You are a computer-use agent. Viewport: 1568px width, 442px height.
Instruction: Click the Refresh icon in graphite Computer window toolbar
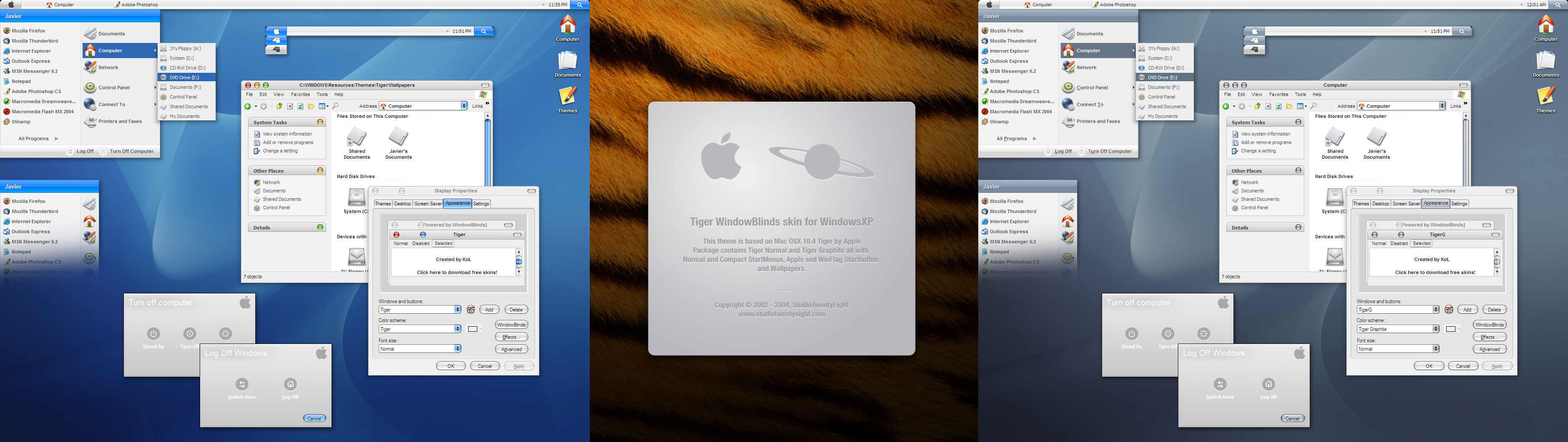point(1278,107)
